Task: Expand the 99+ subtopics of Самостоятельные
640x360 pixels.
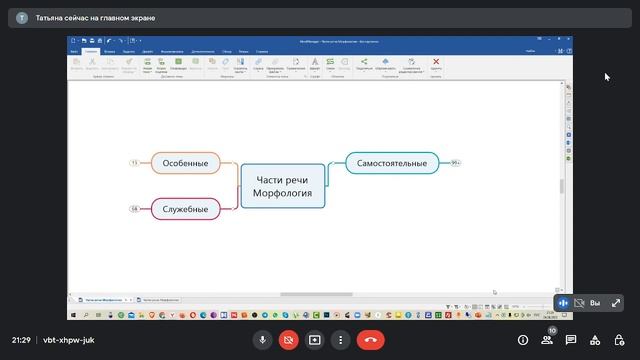Action: click(x=455, y=163)
